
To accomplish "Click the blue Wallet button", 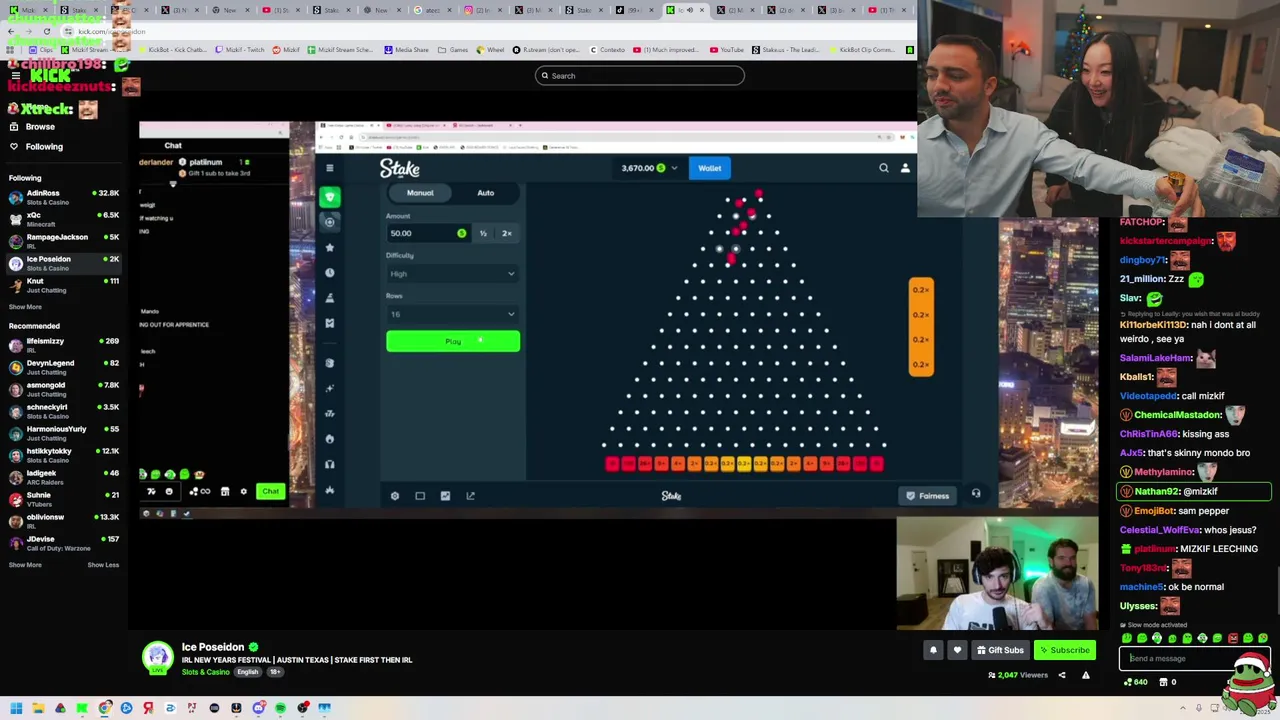I will point(709,168).
